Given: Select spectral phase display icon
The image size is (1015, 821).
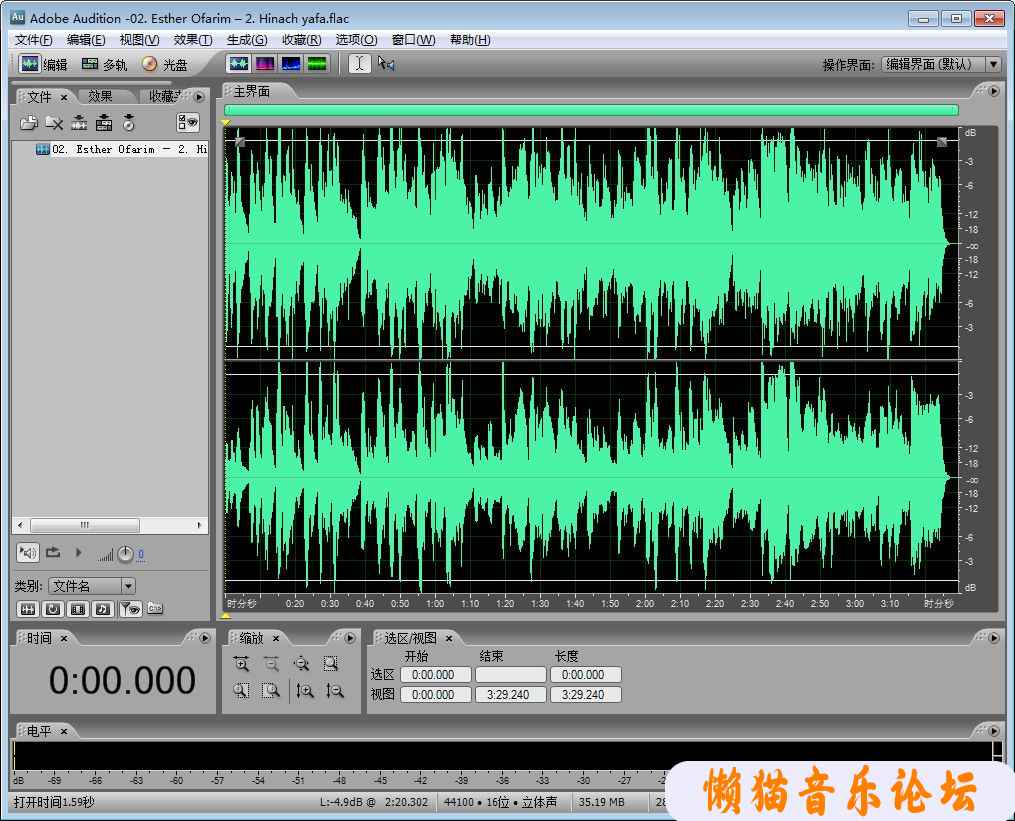Looking at the screenshot, I should pos(317,63).
